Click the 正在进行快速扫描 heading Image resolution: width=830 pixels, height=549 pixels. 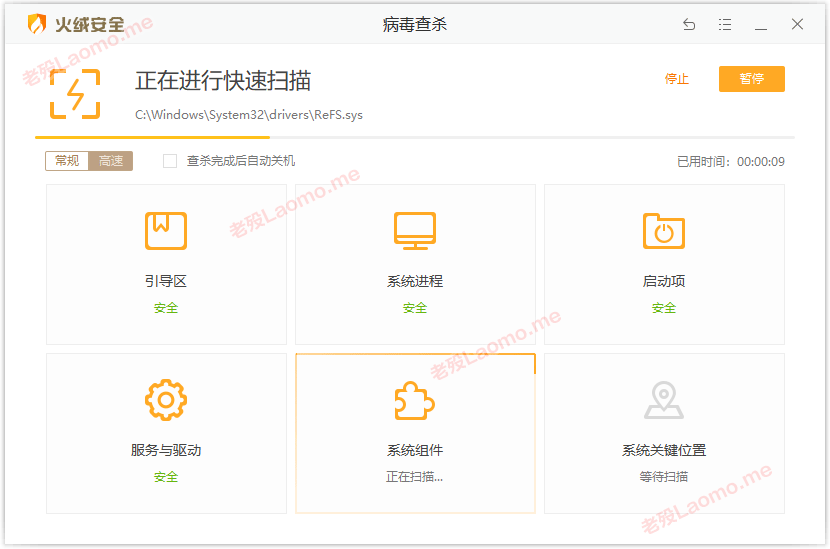223,81
